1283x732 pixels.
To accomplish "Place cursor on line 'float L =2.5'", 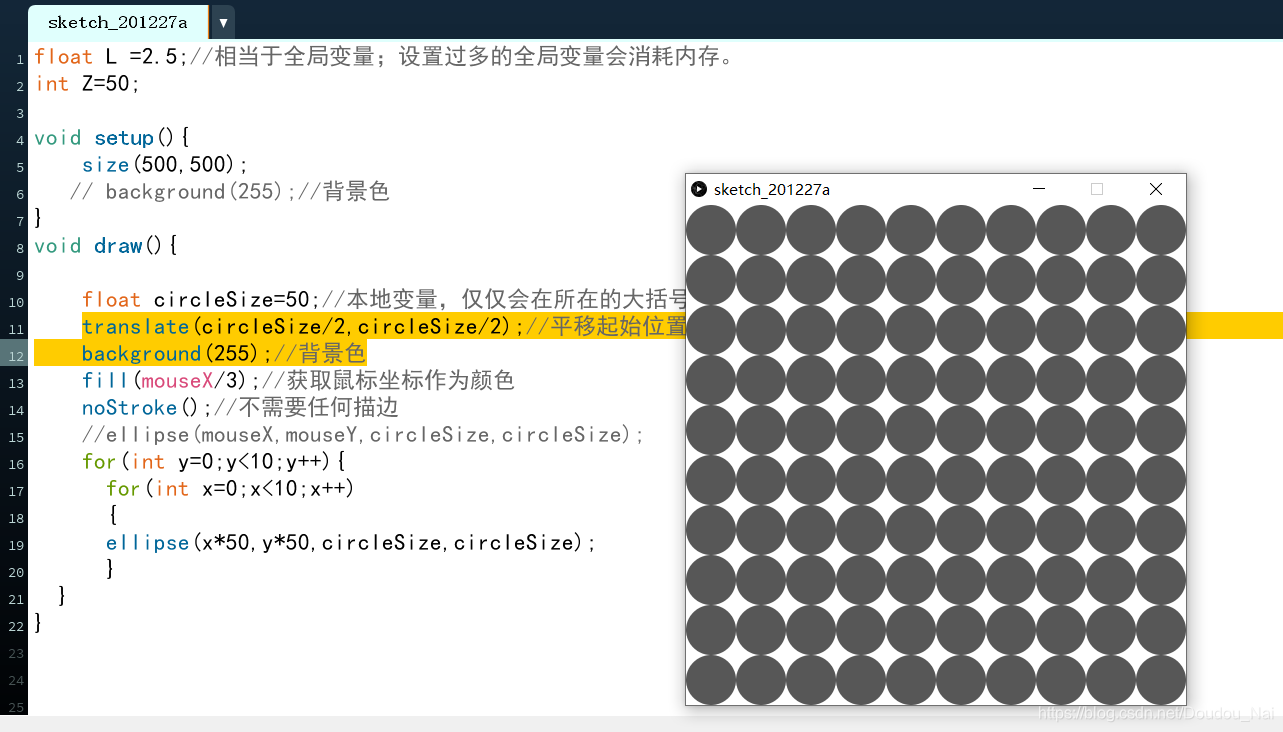I will pos(385,57).
